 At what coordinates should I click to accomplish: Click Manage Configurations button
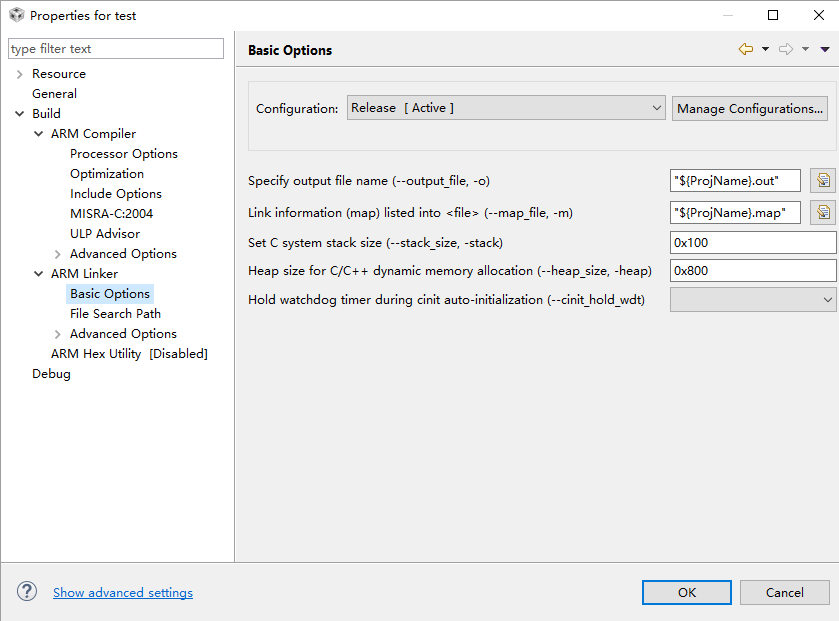(750, 108)
